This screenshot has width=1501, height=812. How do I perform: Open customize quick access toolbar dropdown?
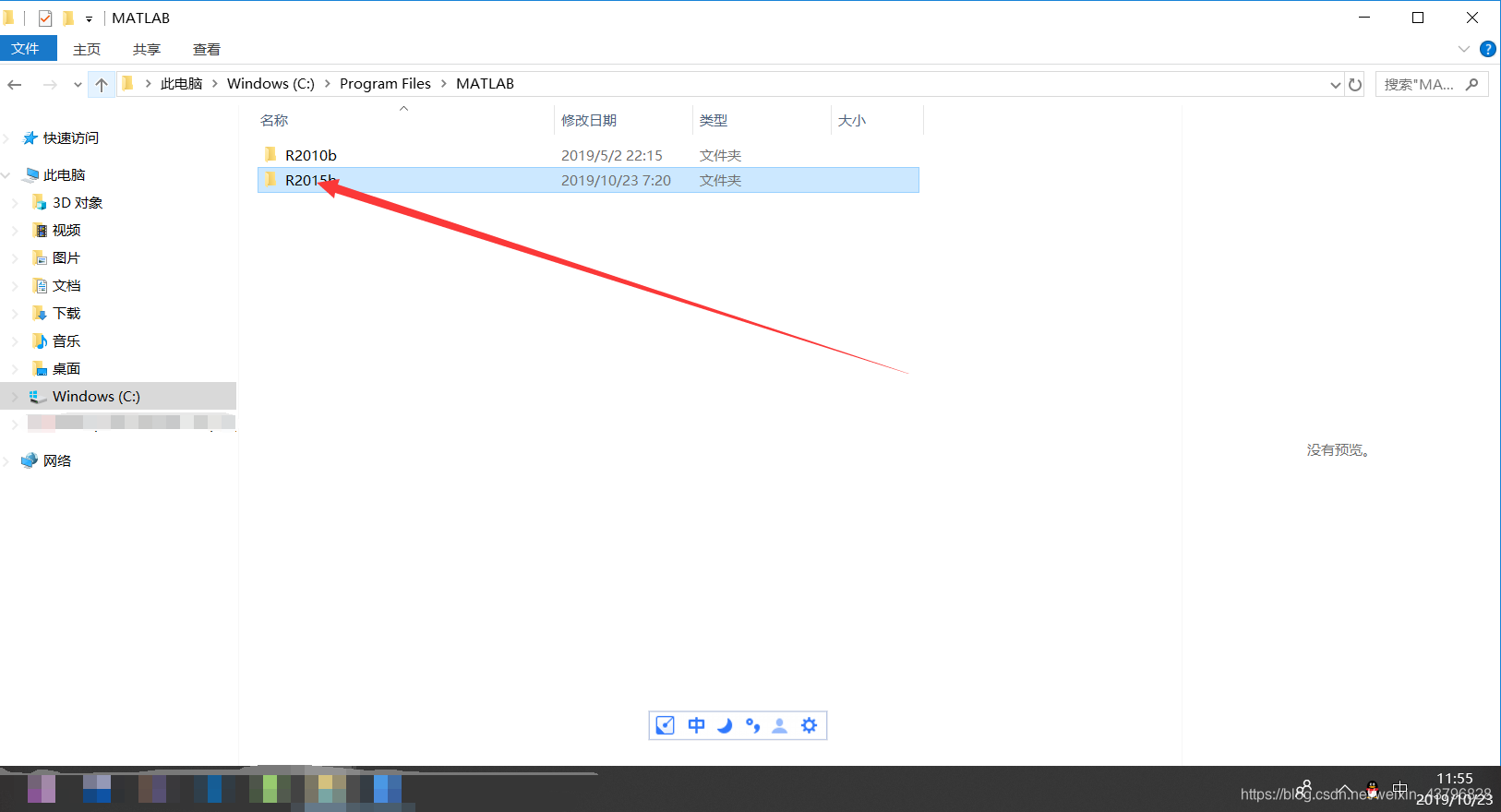click(89, 18)
